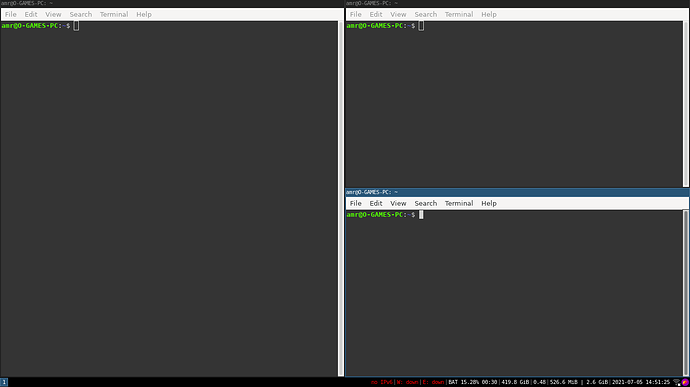This screenshot has height=387, width=690.
Task: Click the '526.6 MiB' memory status
Action: pos(564,382)
